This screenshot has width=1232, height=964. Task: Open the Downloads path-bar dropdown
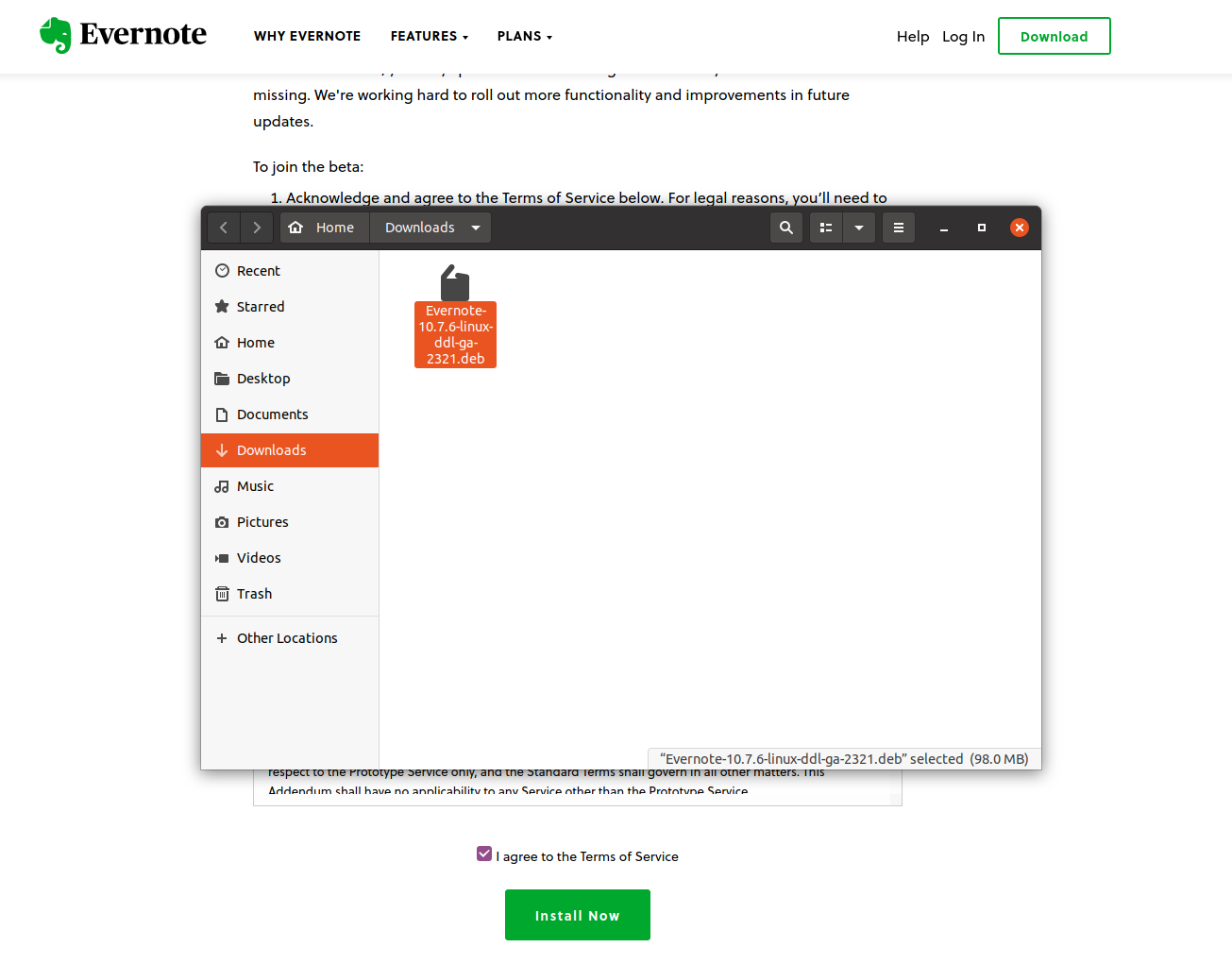point(477,228)
